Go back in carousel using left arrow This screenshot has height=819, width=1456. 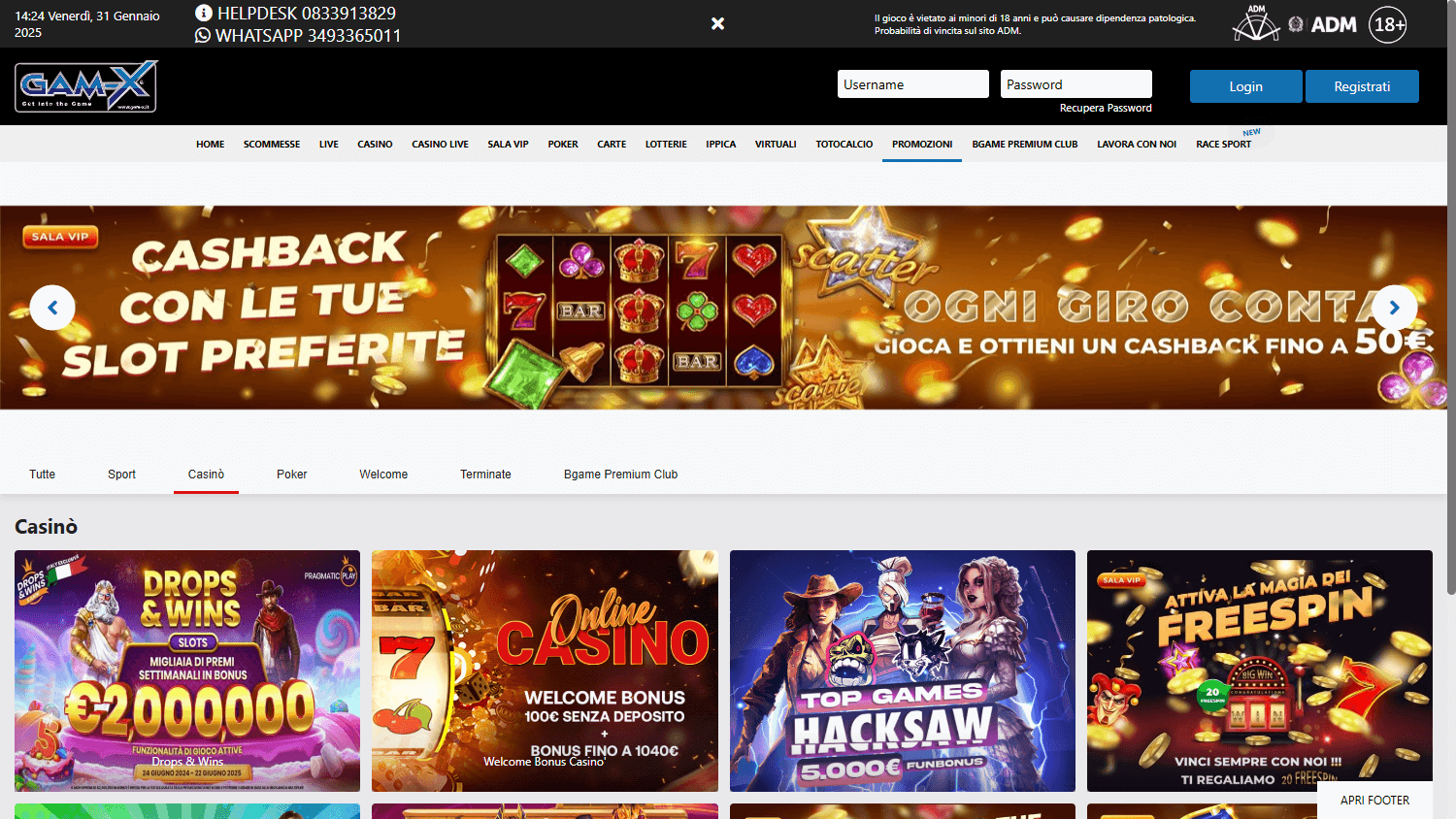click(x=52, y=308)
